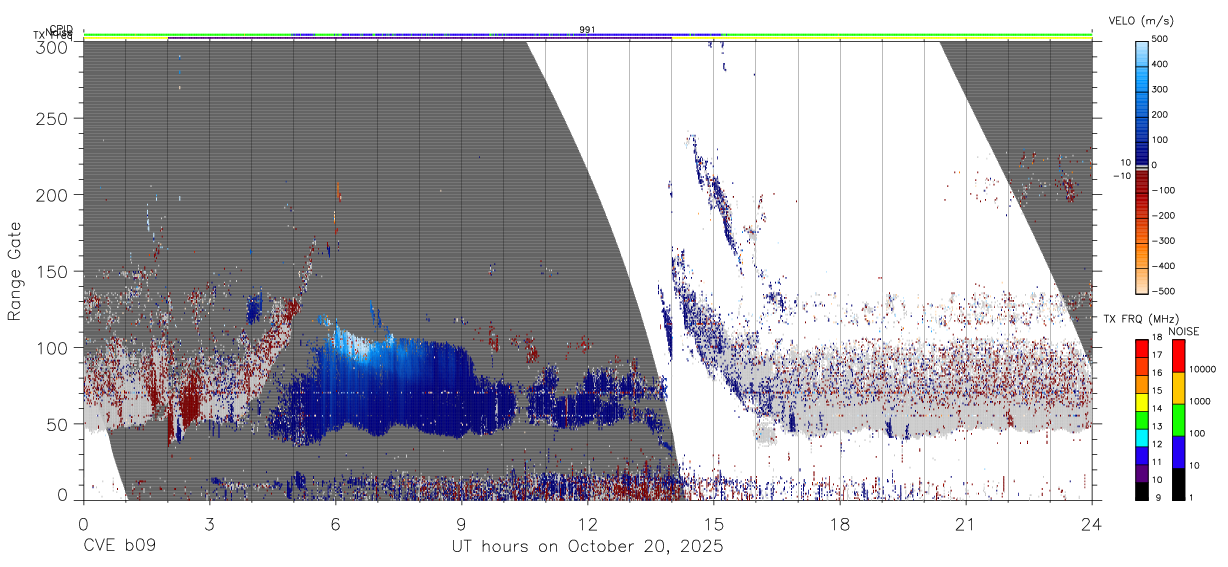
Task: Click the Range Gate y-axis title
Action: 15,272
